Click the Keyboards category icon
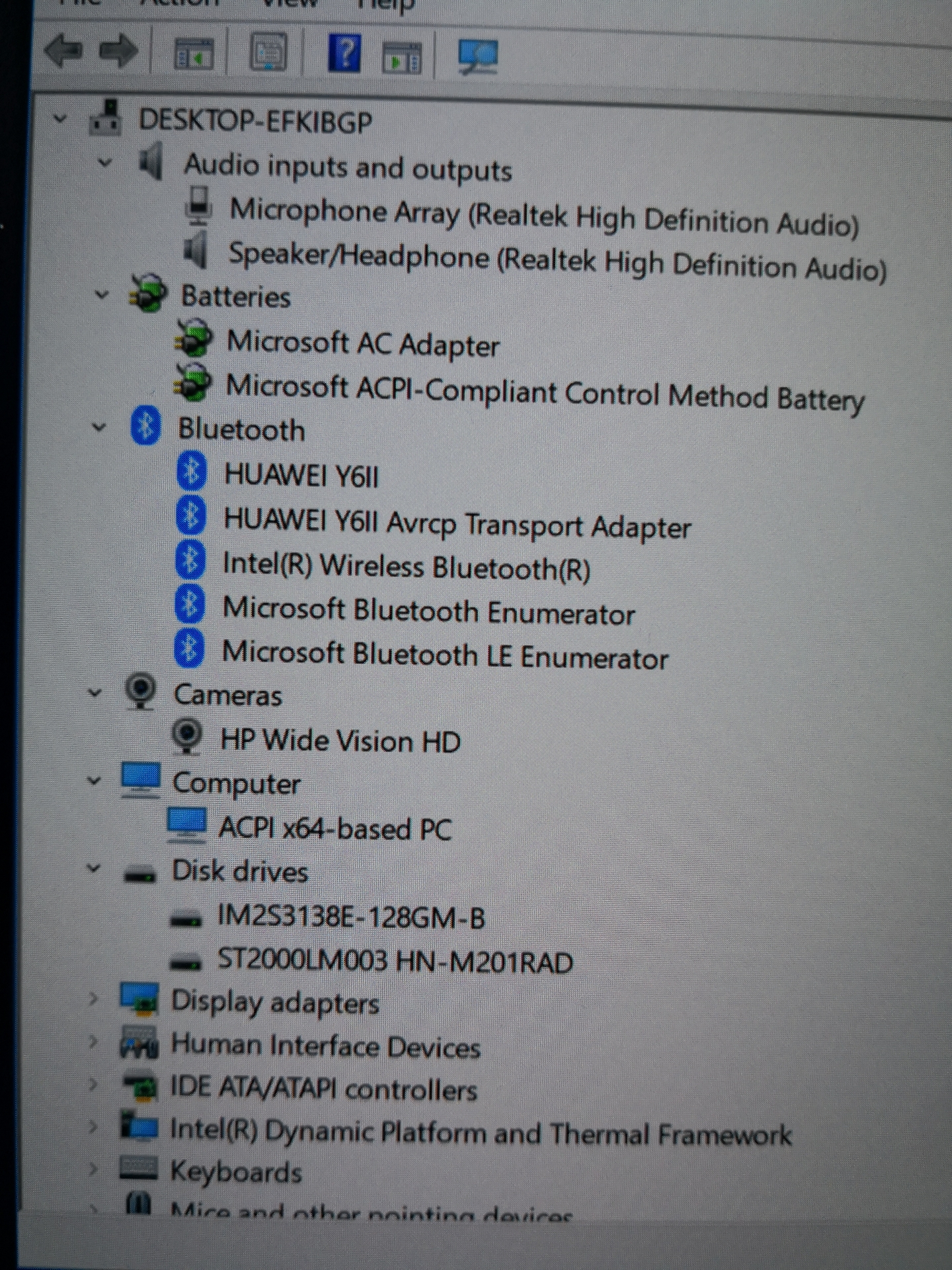The image size is (952, 1270). coord(138,1169)
